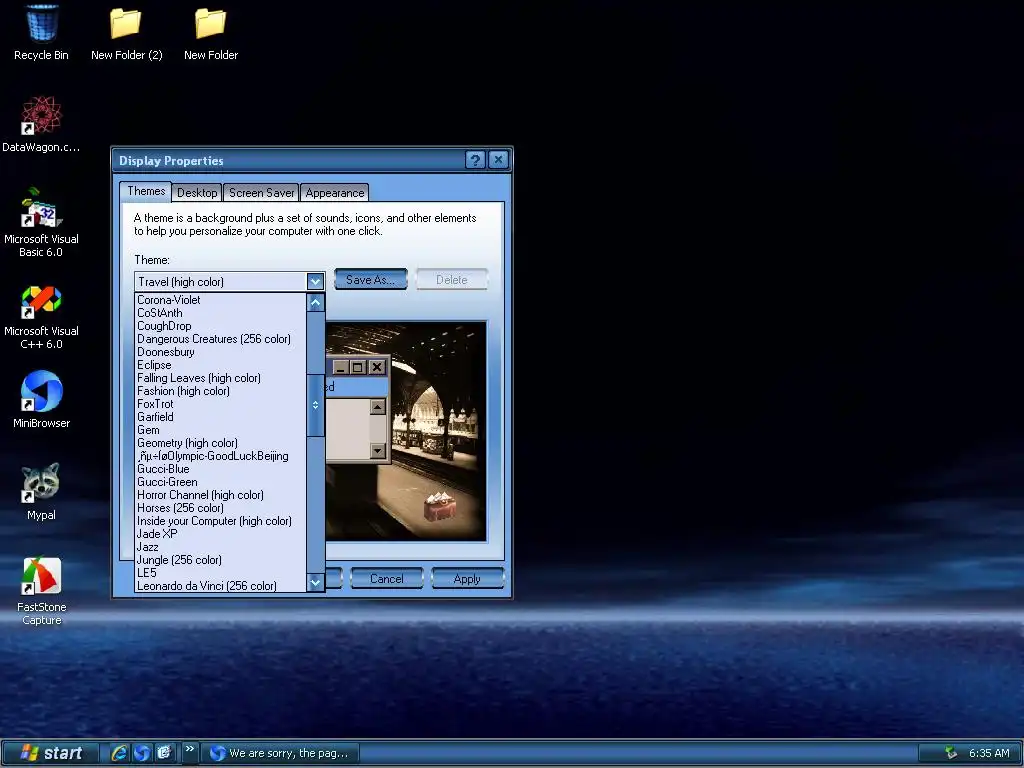
Task: Click the third quick launch icon
Action: coord(164,753)
